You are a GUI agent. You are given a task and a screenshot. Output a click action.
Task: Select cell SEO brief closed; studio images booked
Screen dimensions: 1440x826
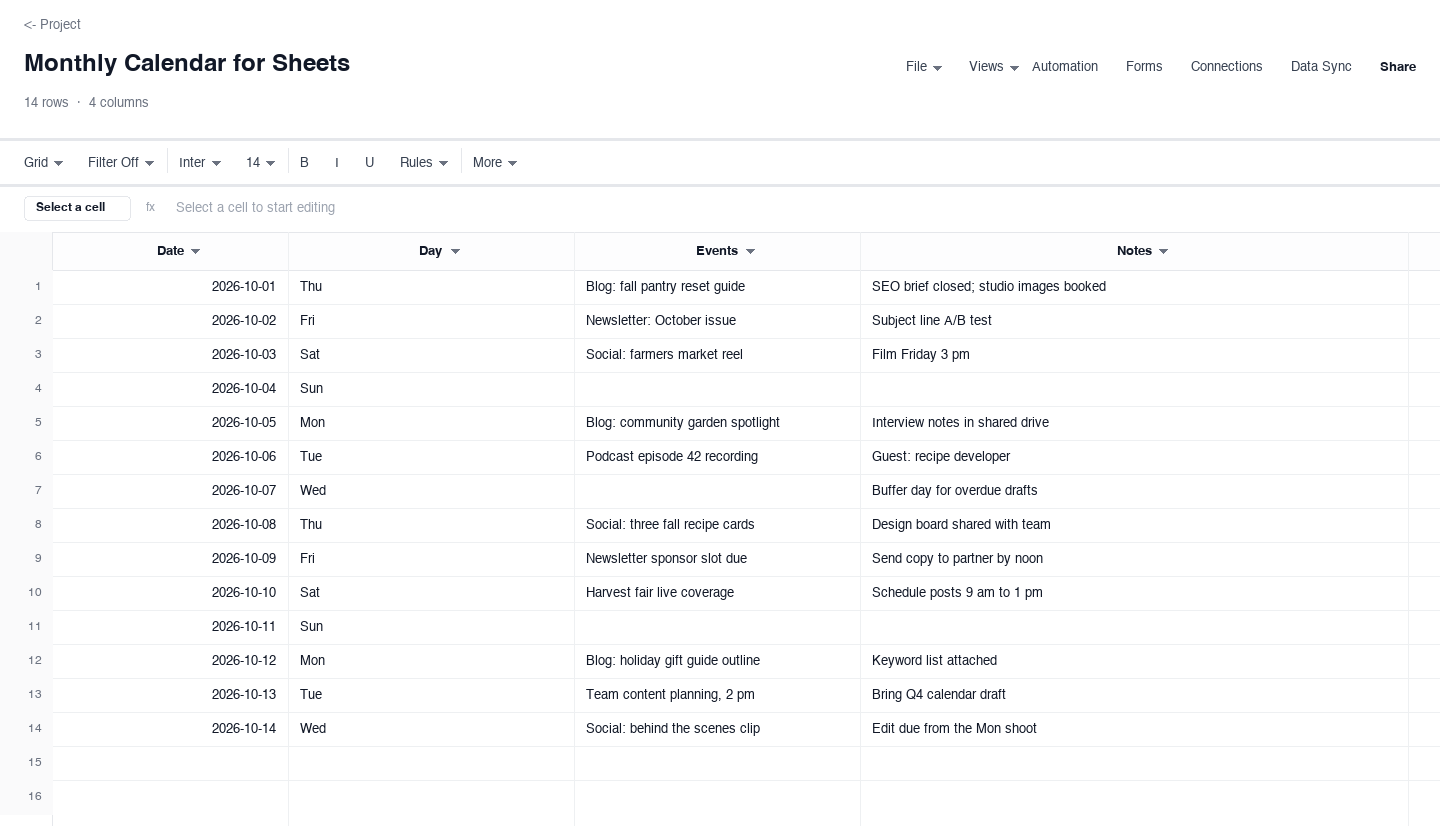(x=1135, y=287)
